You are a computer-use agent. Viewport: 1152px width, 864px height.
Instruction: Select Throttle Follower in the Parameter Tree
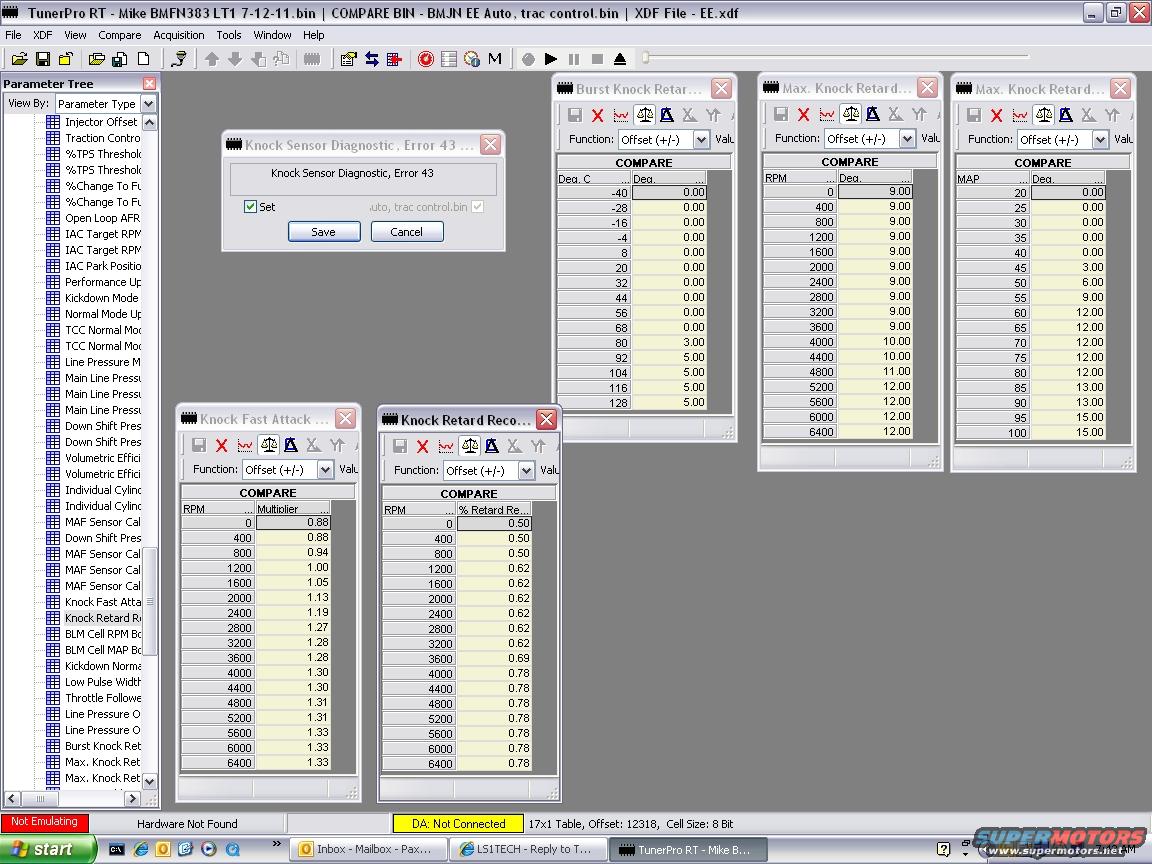[103, 698]
